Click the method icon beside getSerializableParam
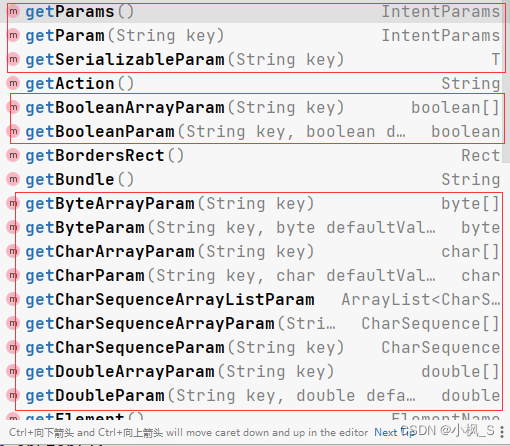 pyautogui.click(x=13, y=59)
